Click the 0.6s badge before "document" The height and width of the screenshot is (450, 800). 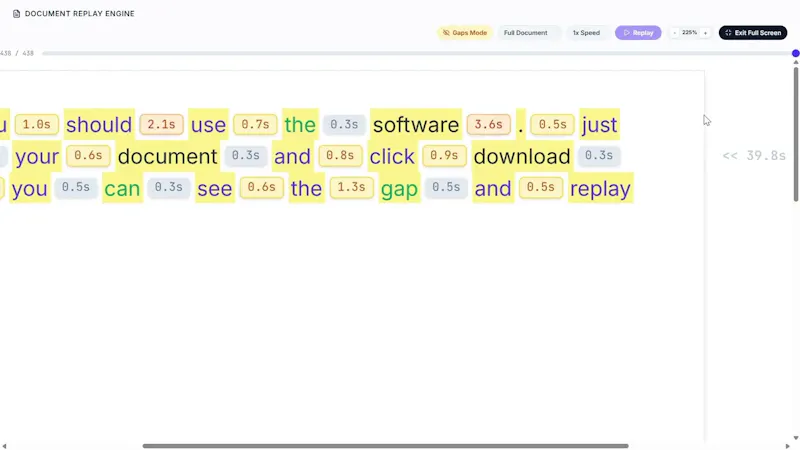click(x=88, y=156)
